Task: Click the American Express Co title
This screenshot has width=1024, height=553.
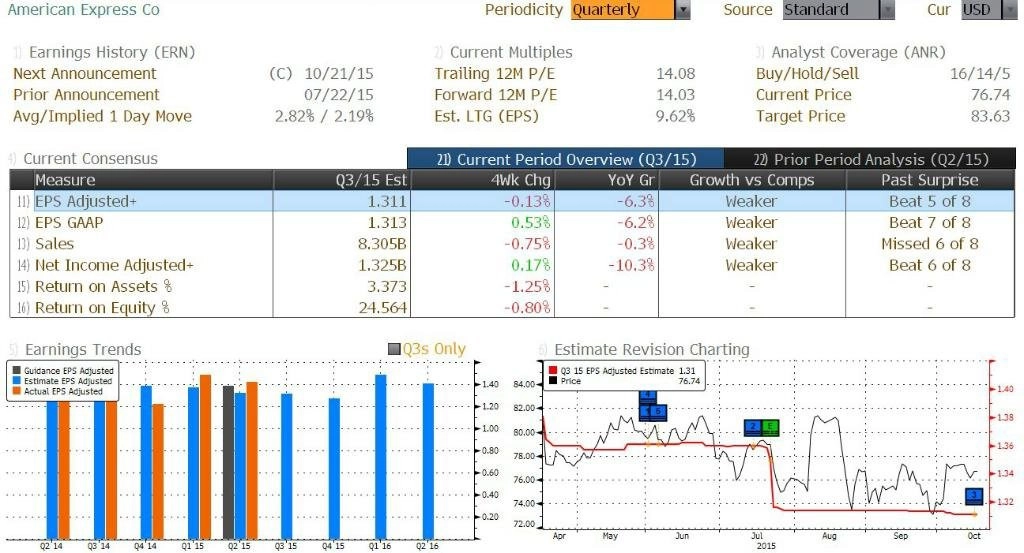Action: pyautogui.click(x=84, y=10)
